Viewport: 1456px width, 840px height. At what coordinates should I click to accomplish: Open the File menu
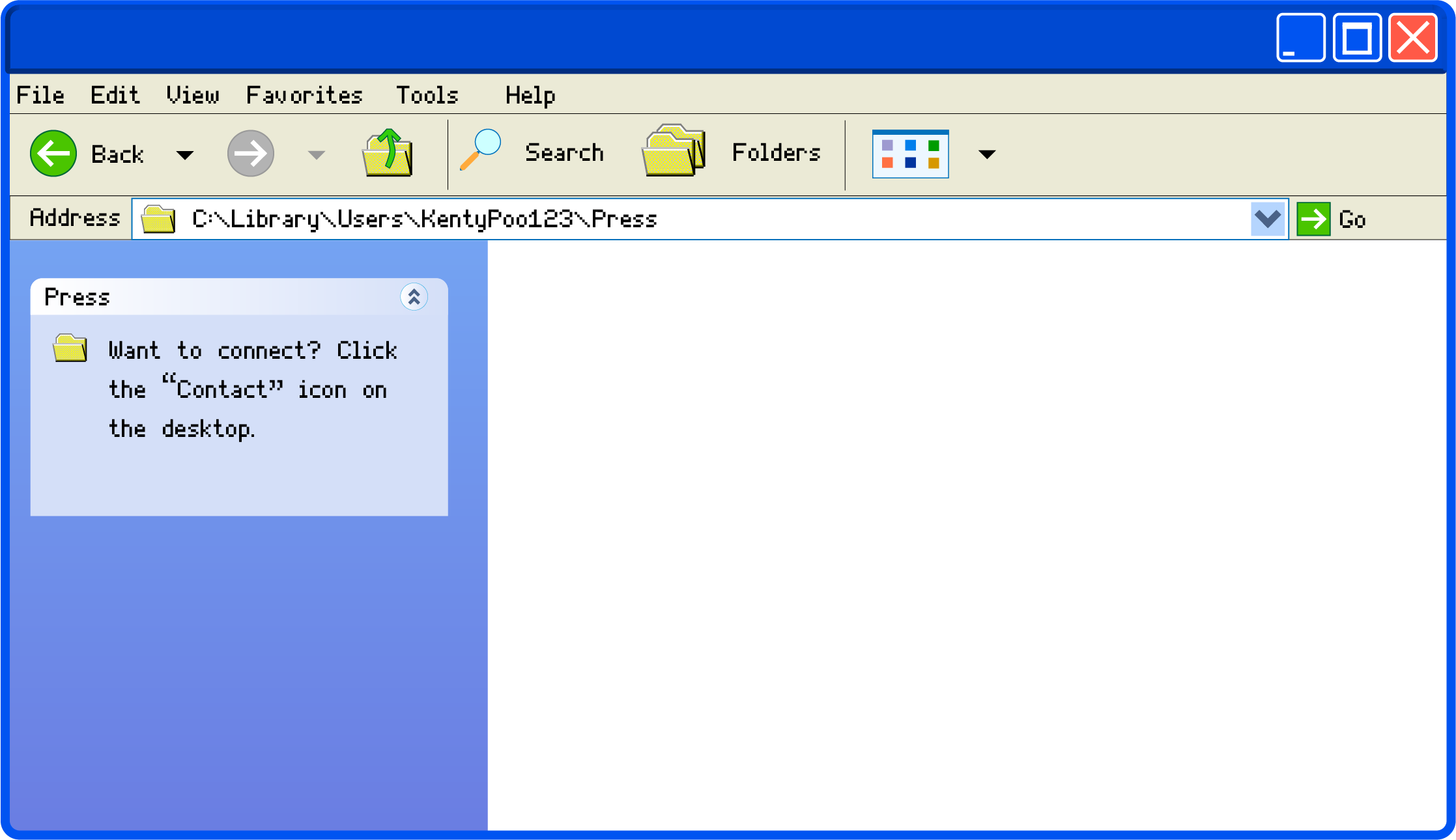point(40,95)
